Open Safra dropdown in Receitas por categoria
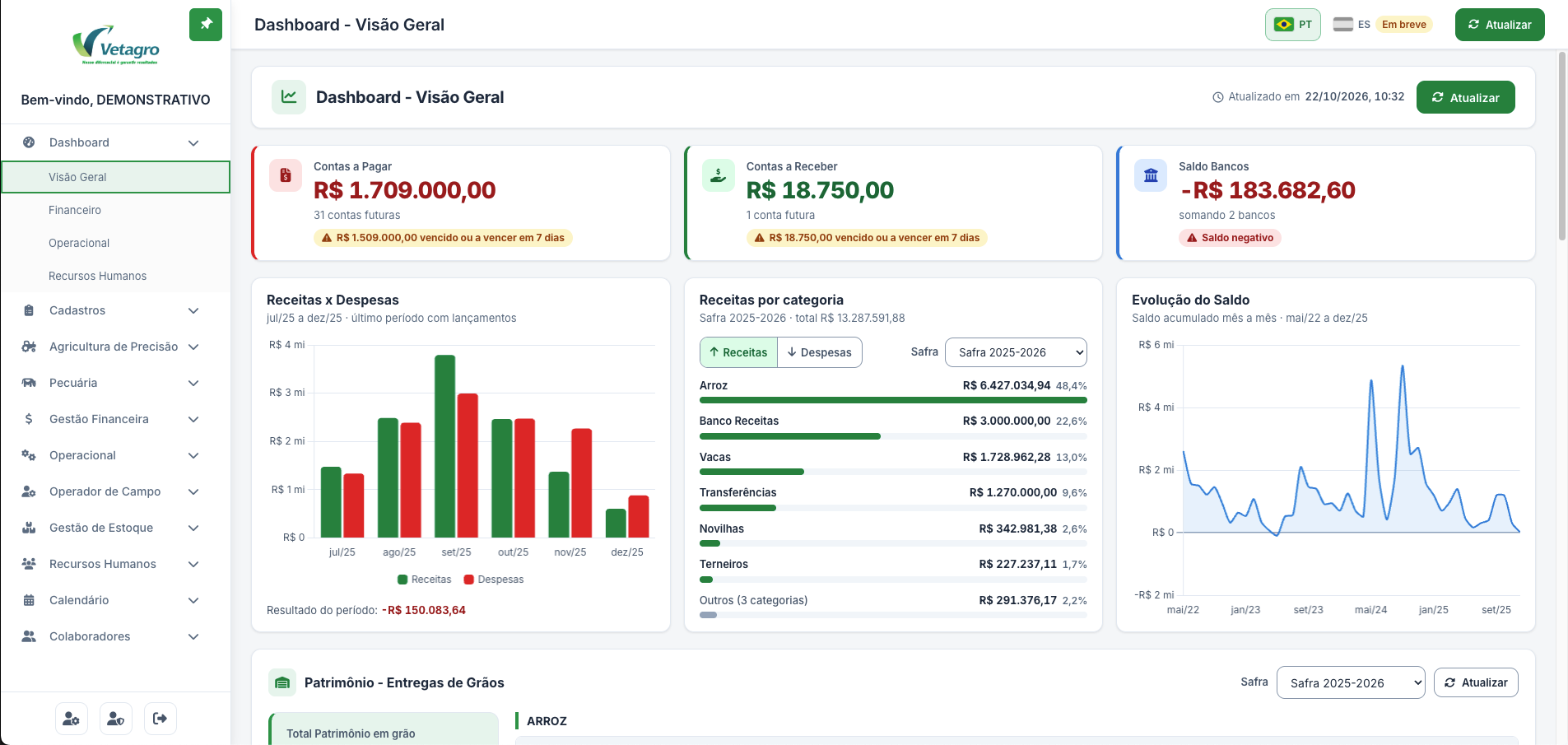 (1016, 352)
